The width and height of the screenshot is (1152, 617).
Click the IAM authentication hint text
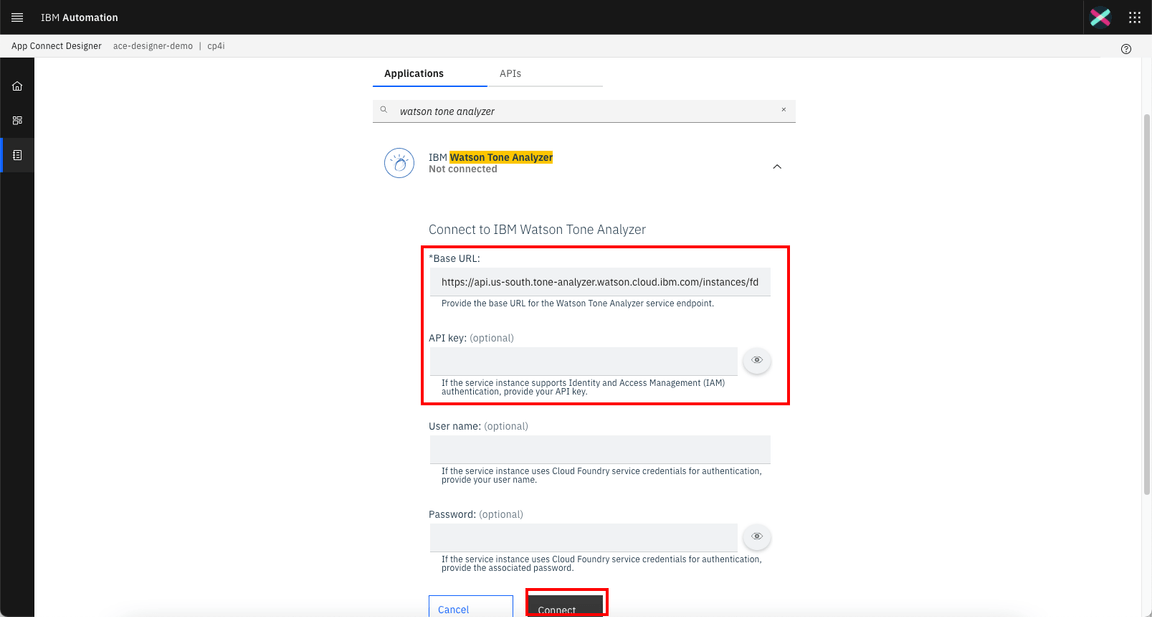[x=583, y=387]
